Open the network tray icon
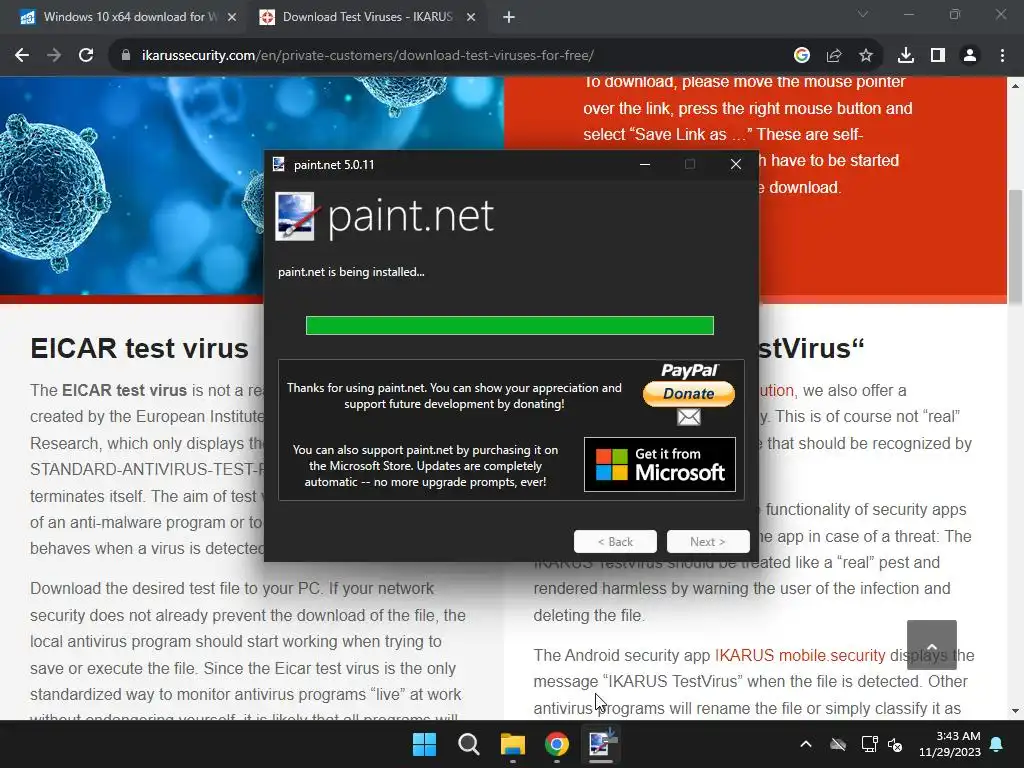This screenshot has width=1024, height=768. (869, 744)
